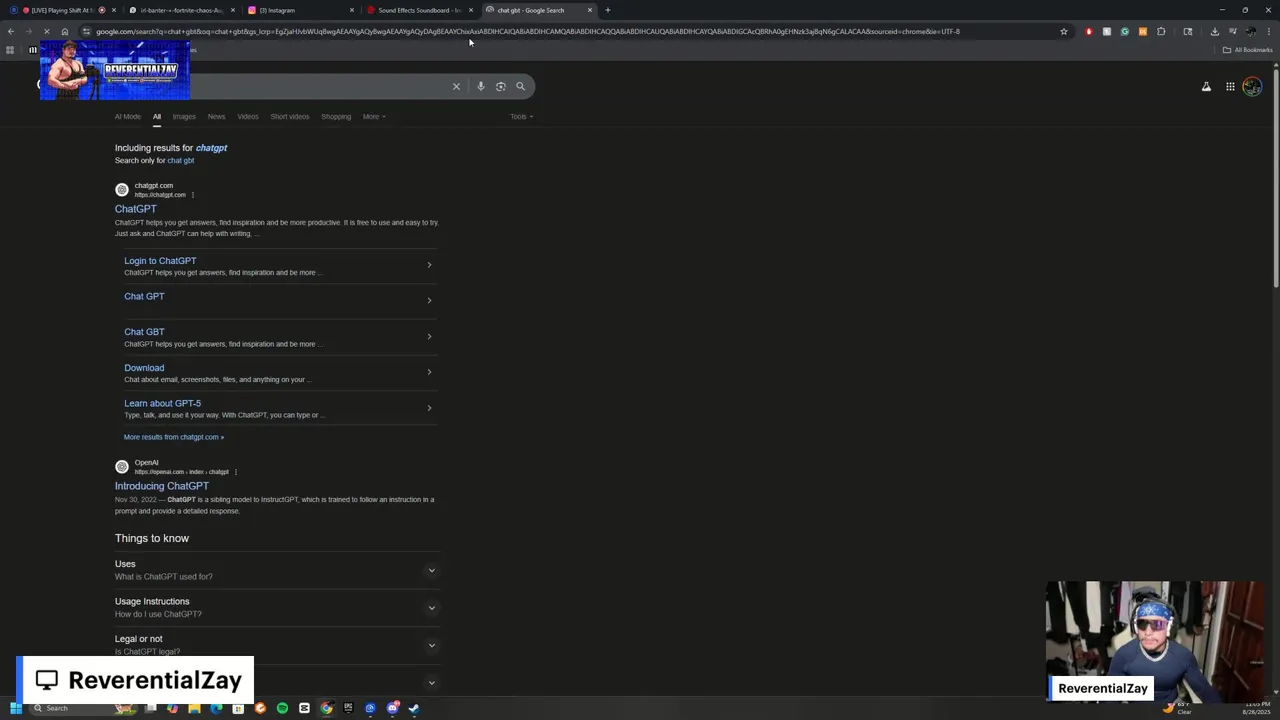Select the Shopping search tab
The height and width of the screenshot is (720, 1280).
[336, 117]
